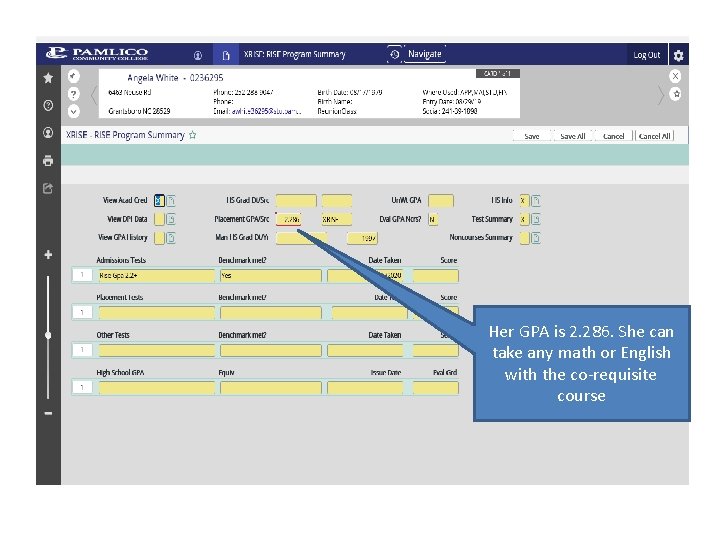Click the HS Grad Dt date field

click(296, 201)
